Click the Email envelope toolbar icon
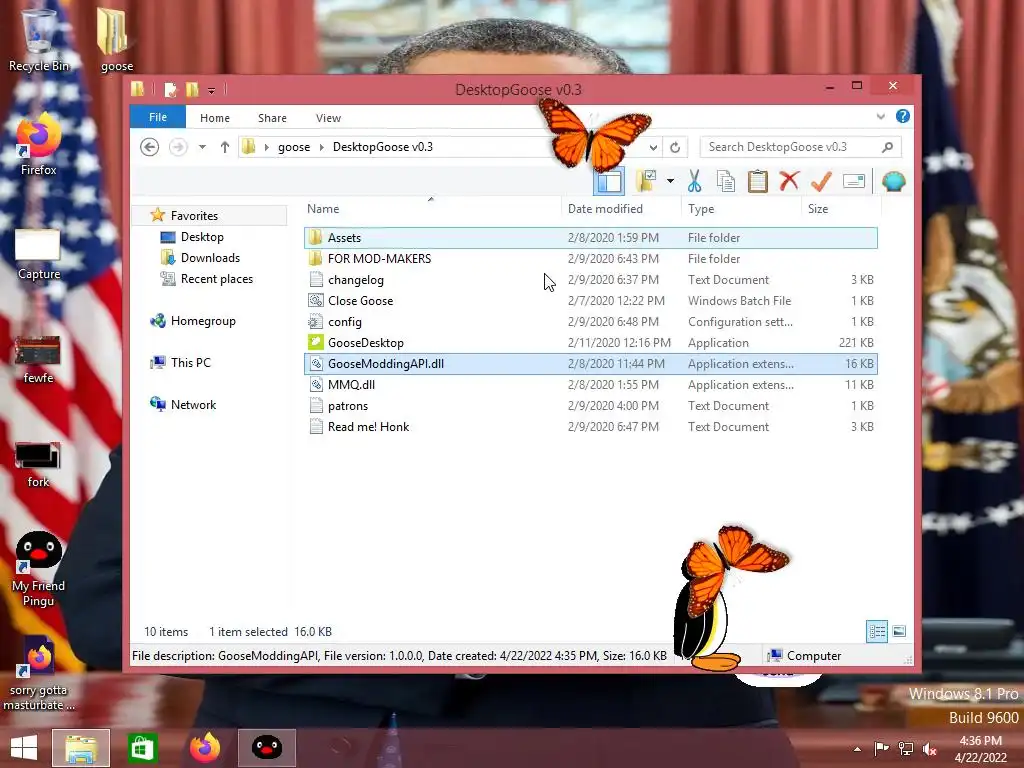Viewport: 1024px width, 768px height. point(854,181)
